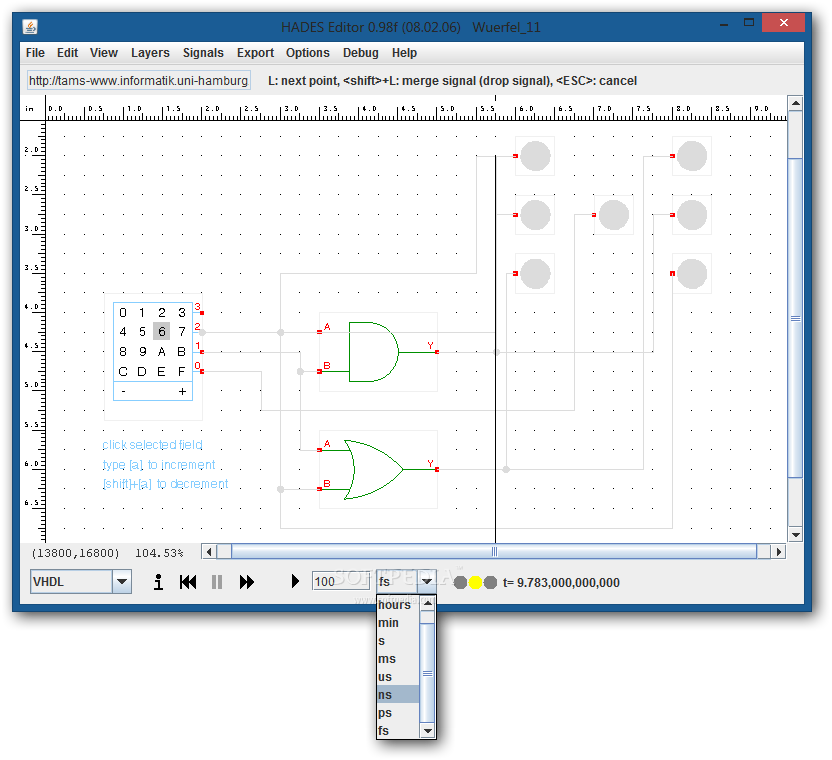
Task: Rewind the simulation to start
Action: click(188, 582)
